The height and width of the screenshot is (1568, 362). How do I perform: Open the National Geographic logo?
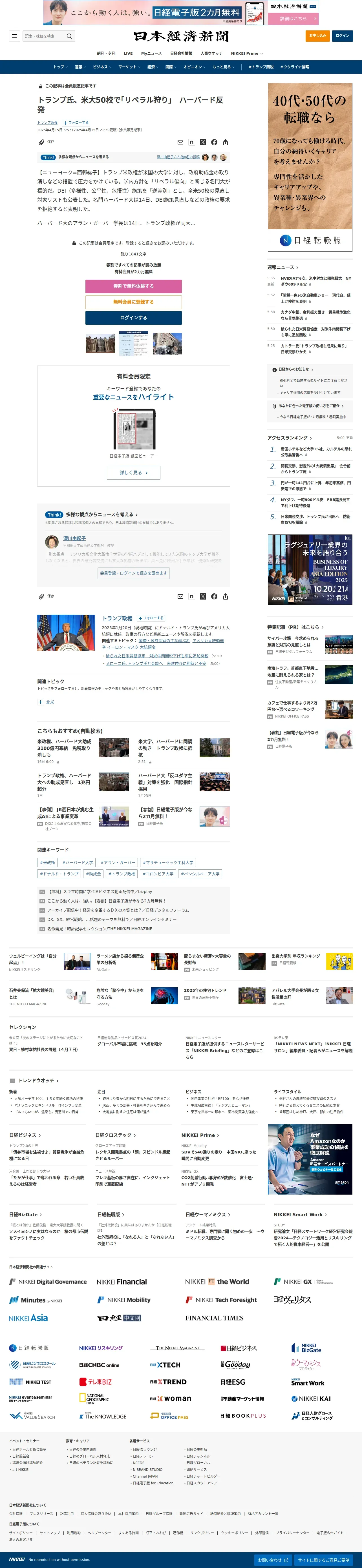click(94, 1399)
